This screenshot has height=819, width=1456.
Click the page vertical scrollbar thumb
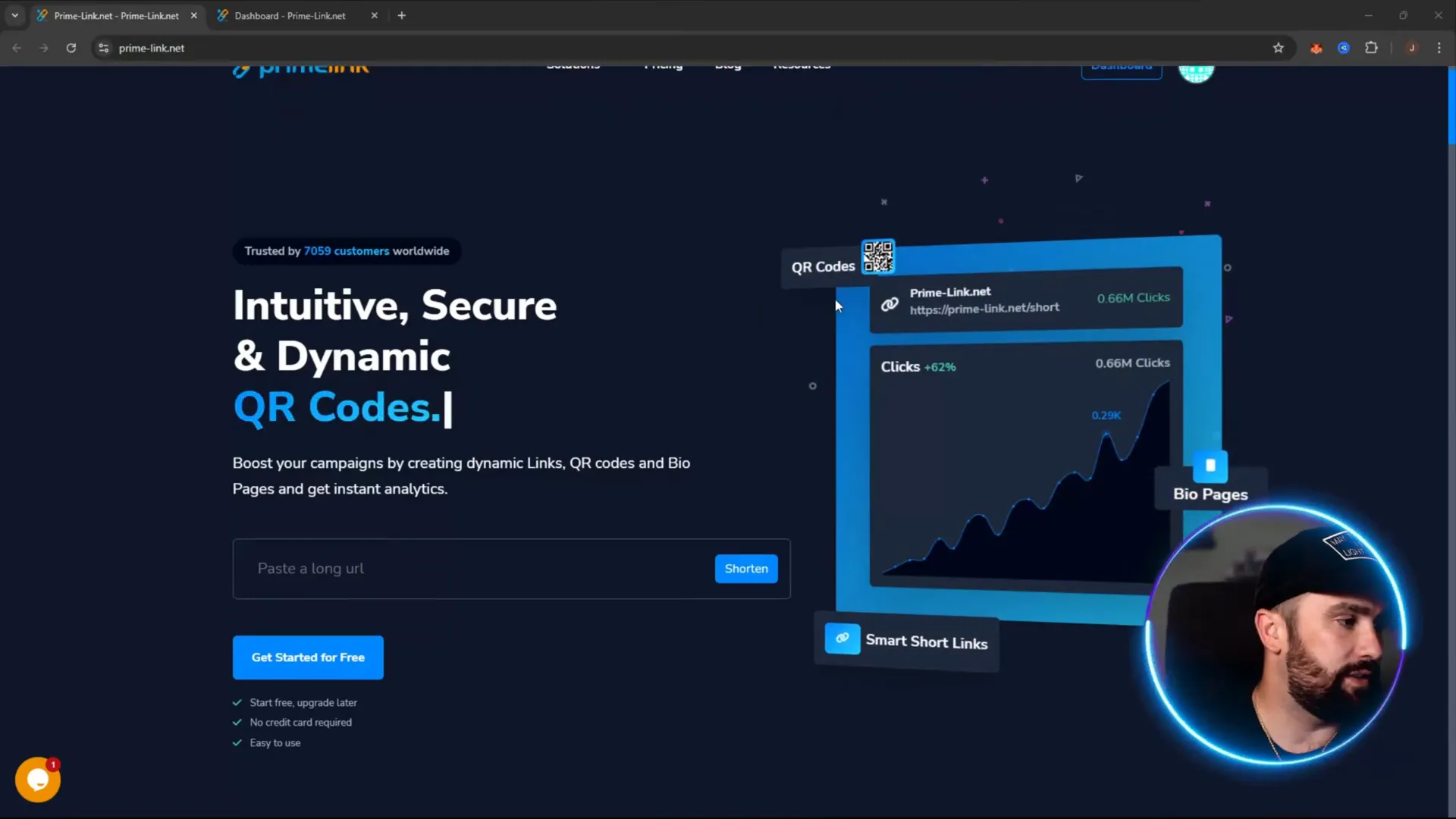(x=1451, y=105)
